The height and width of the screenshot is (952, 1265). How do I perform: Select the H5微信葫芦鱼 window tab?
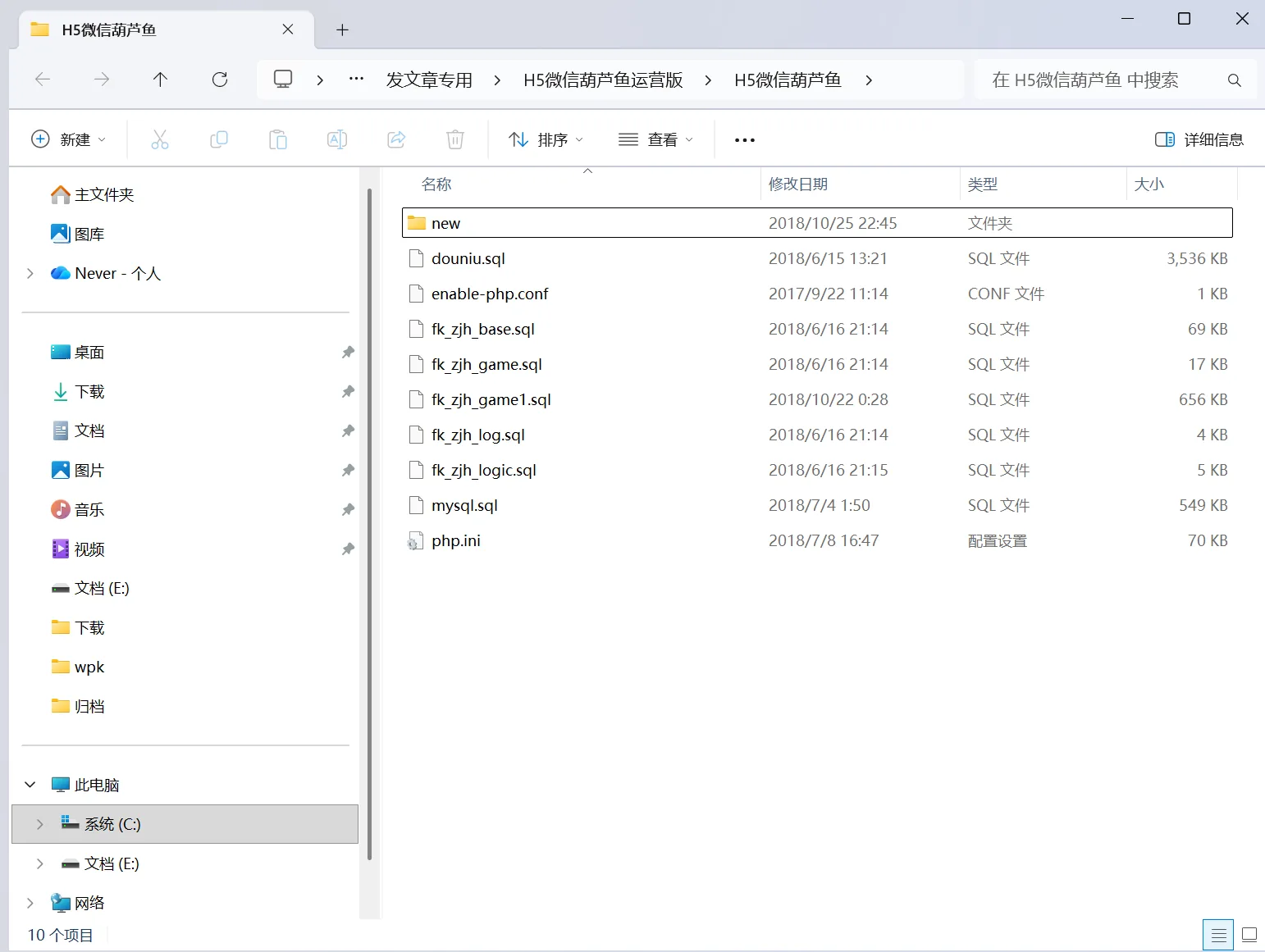pos(167,30)
